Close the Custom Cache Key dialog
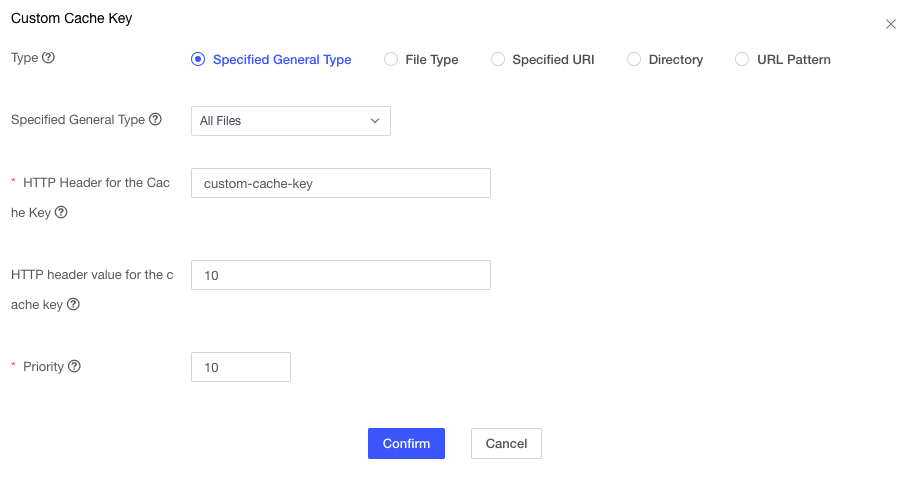Viewport: 915px width, 490px height. tap(890, 24)
